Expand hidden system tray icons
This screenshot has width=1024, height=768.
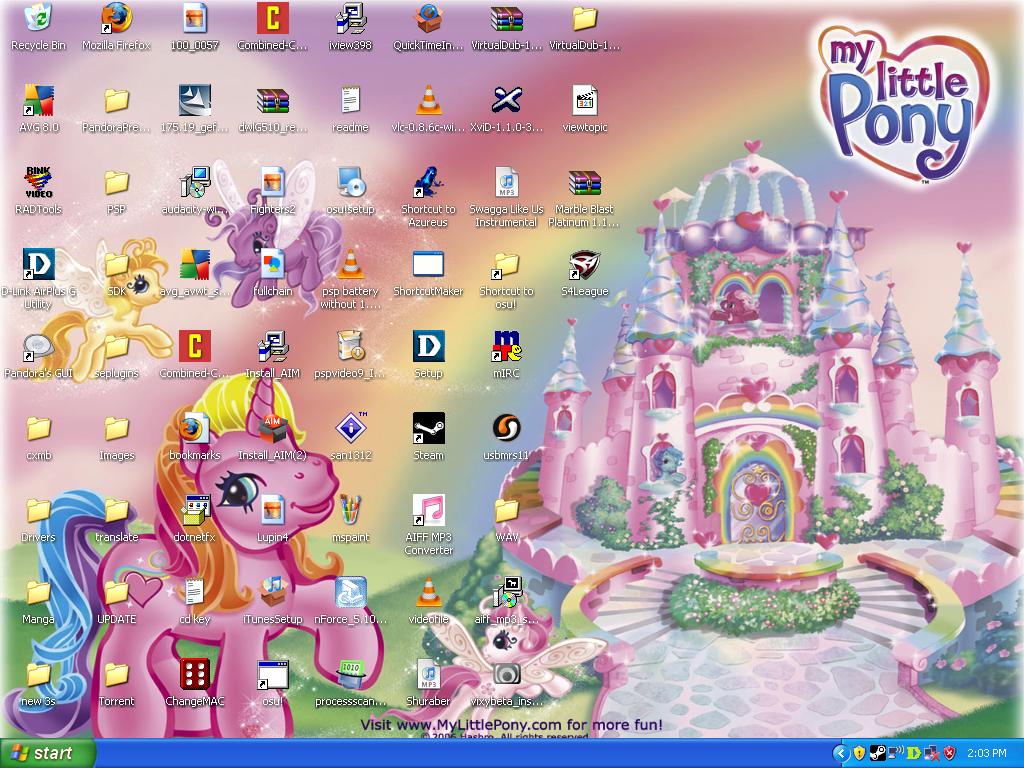[840, 754]
